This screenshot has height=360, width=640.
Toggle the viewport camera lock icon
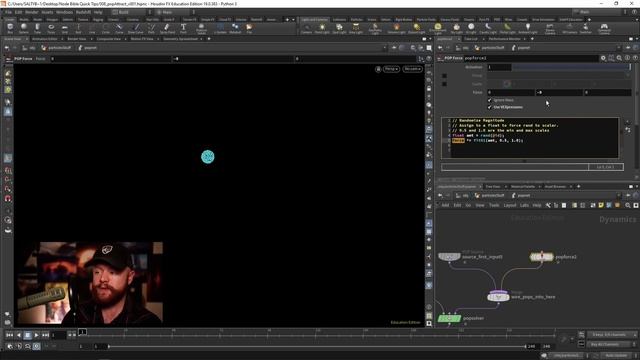coord(378,69)
